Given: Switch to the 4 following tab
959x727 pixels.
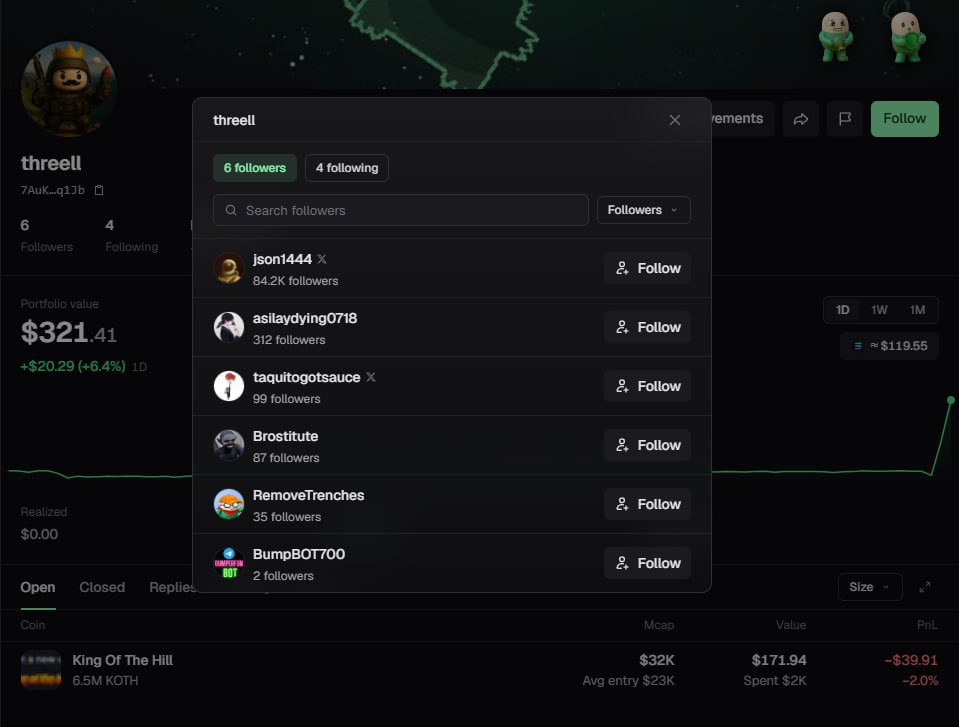Looking at the screenshot, I should [x=347, y=168].
